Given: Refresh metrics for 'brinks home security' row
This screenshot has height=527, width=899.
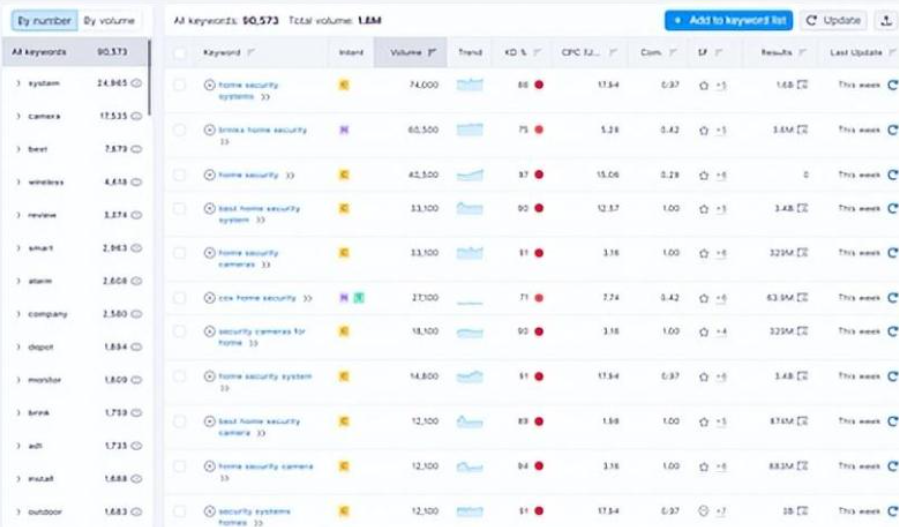Looking at the screenshot, I should click(892, 130).
